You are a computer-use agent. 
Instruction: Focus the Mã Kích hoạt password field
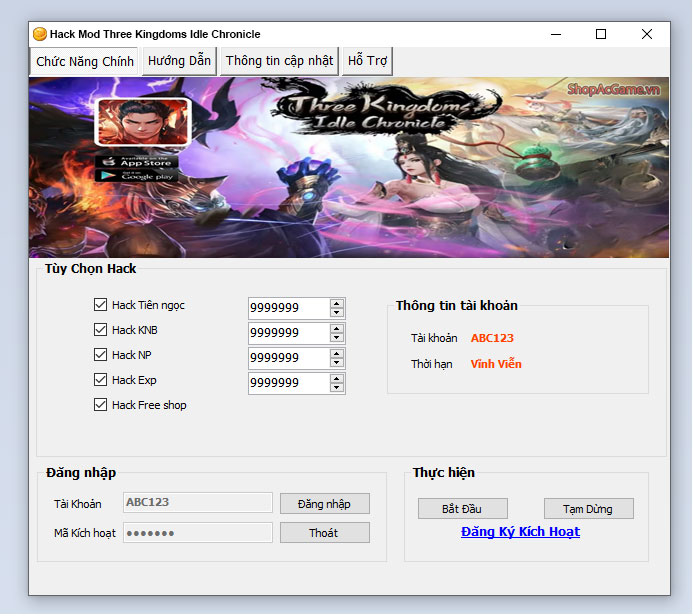coord(198,533)
